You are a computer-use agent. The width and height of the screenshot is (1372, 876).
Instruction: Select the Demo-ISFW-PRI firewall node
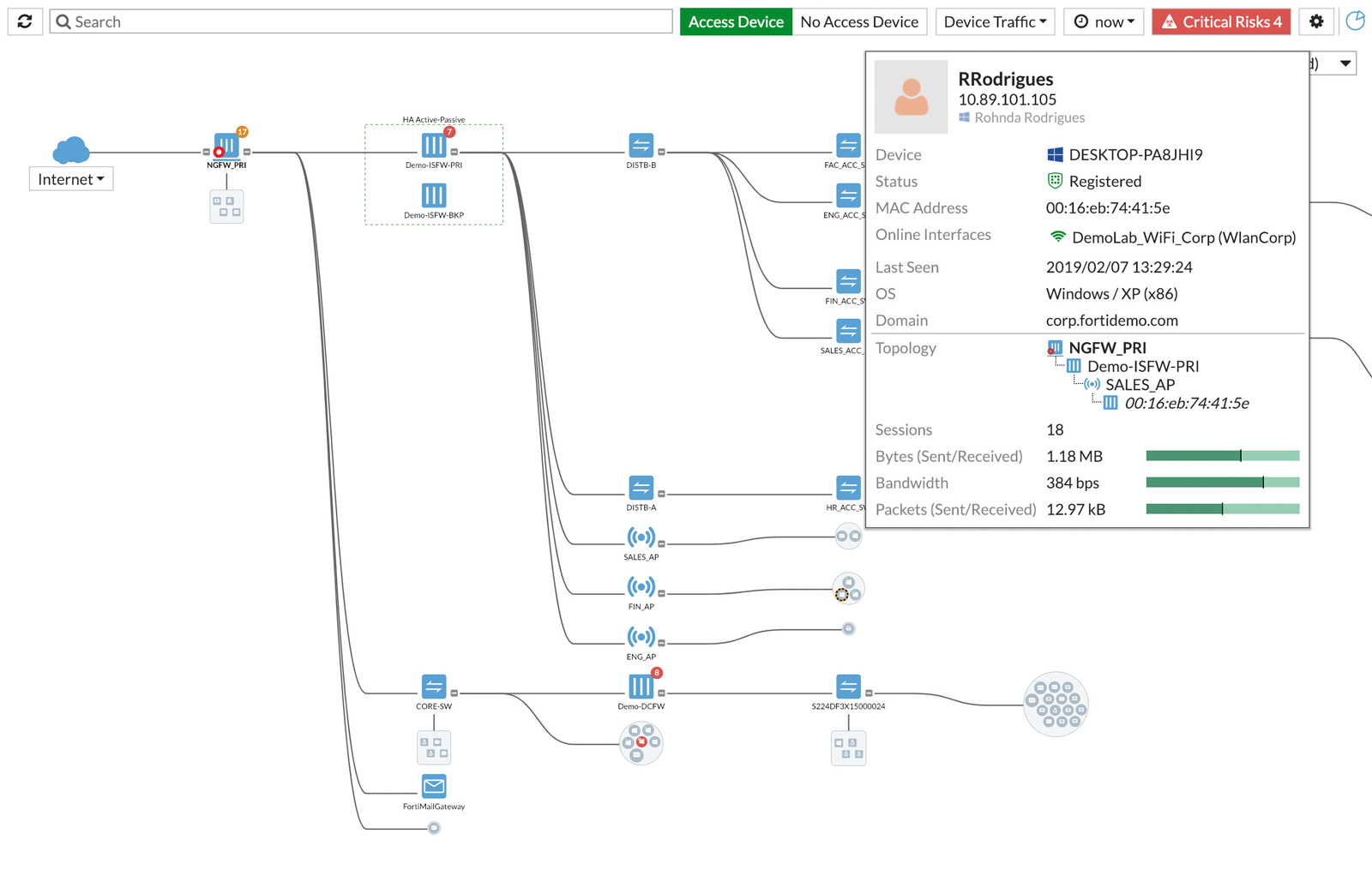pos(434,146)
